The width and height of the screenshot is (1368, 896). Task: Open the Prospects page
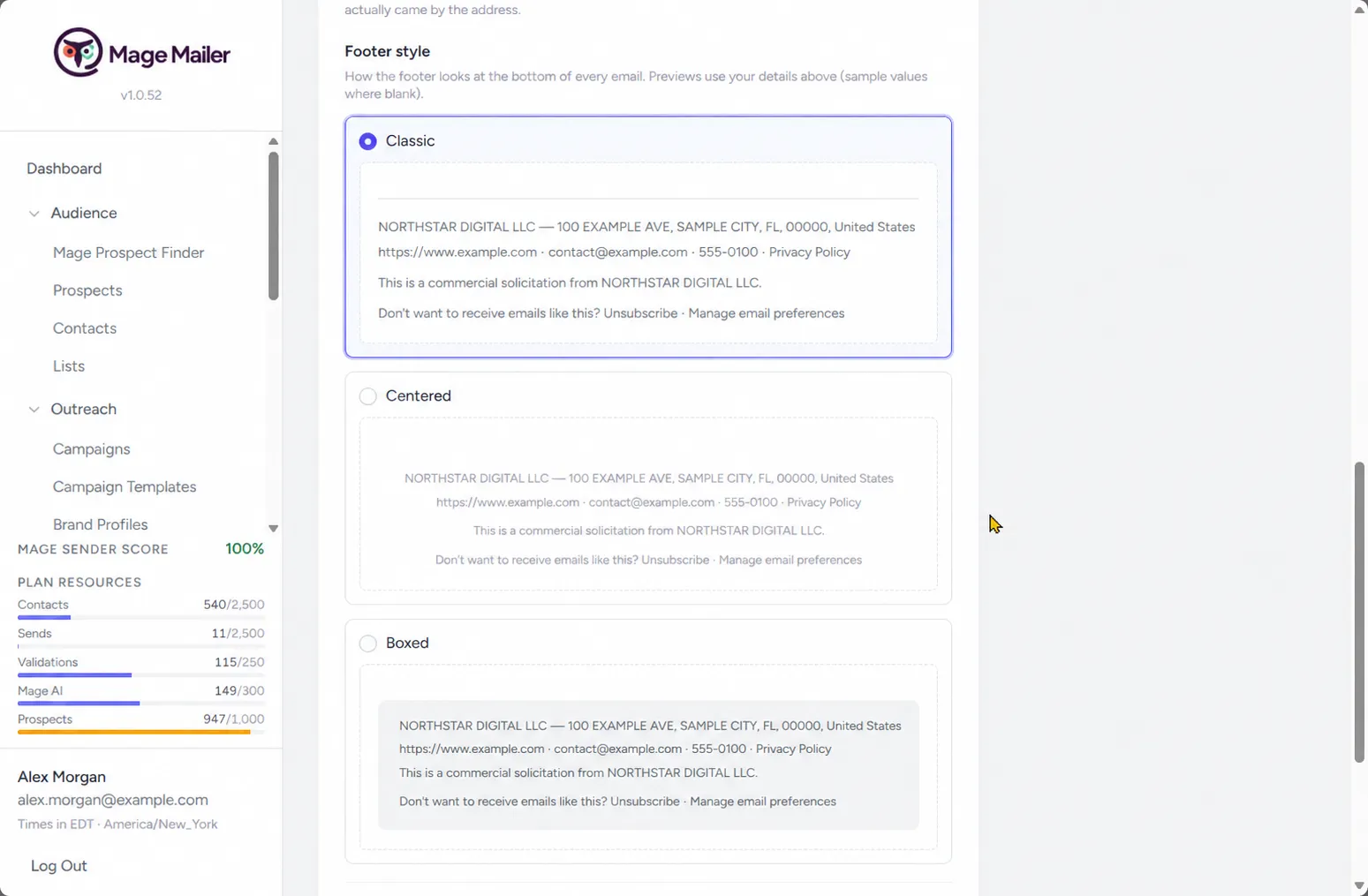point(87,290)
